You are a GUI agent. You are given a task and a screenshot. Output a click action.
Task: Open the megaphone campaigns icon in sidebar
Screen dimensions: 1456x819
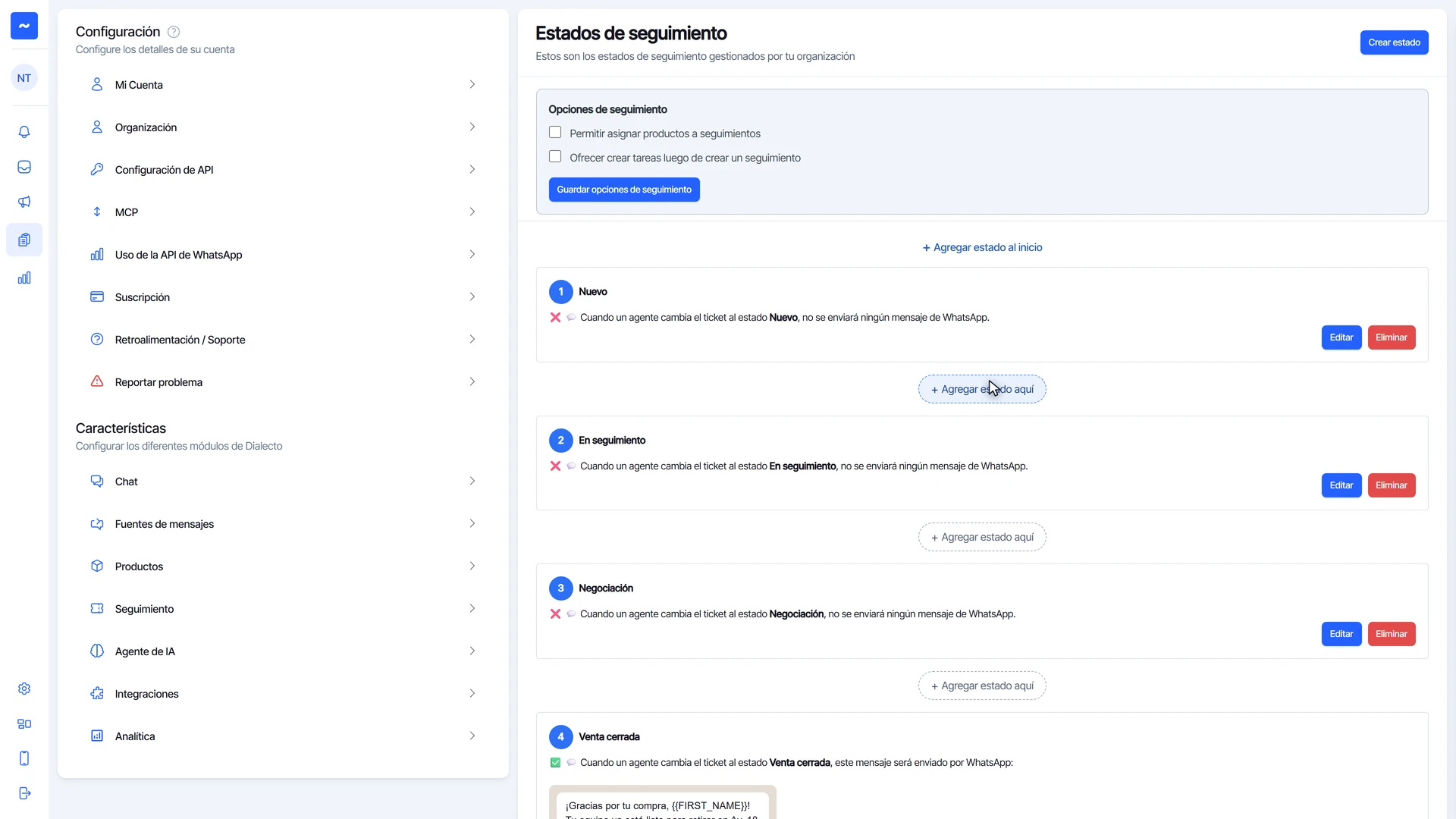[24, 202]
